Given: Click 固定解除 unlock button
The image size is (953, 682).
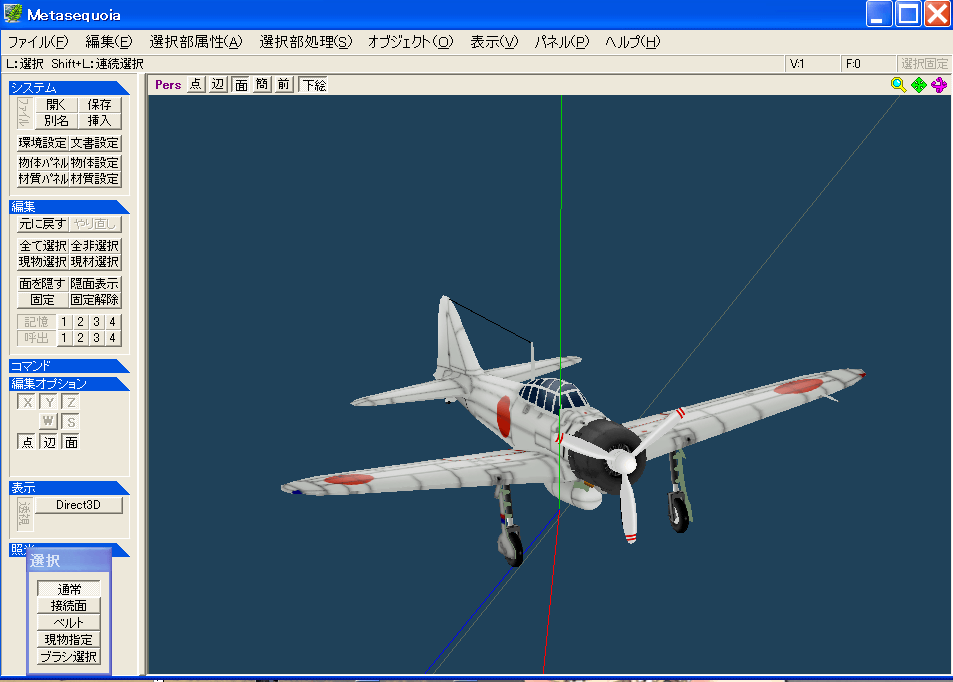Looking at the screenshot, I should click(x=95, y=300).
